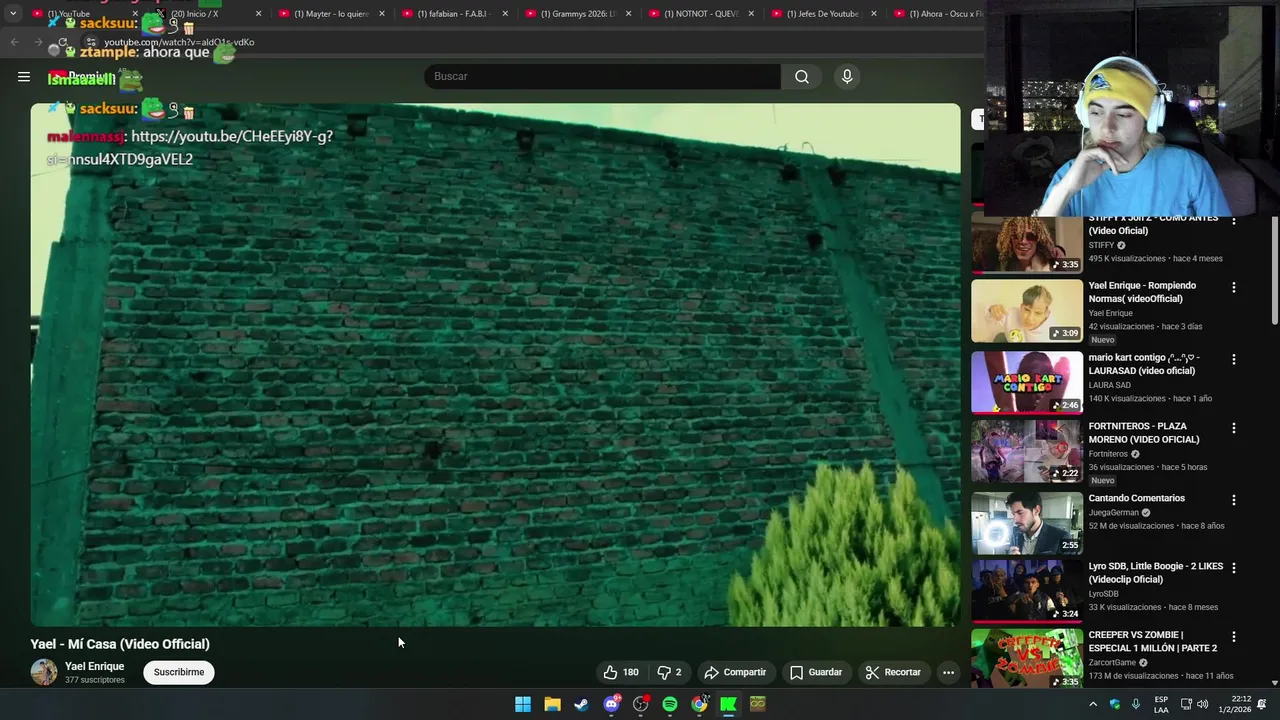Screen dimensions: 1280x720
Task: Open Rompiendo Normas video thumbnail
Action: tap(1027, 311)
